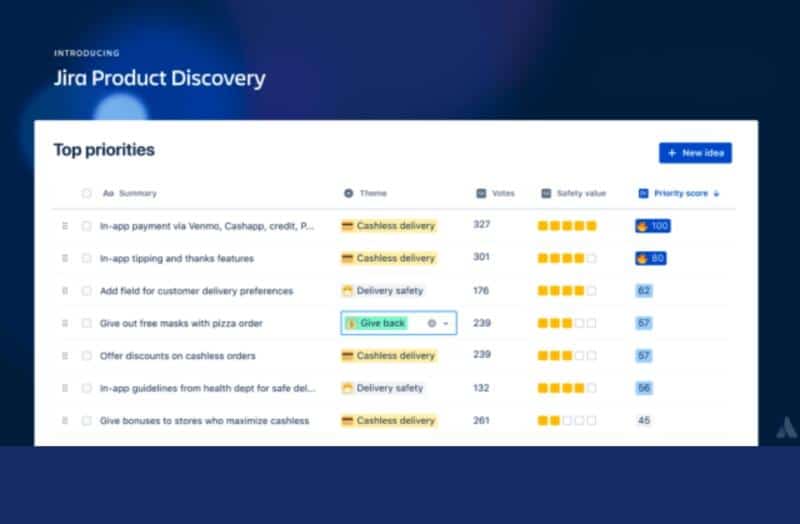Click Cashless delivery tag in Give bonuses row
Viewport: 800px width, 524px height.
(x=389, y=421)
